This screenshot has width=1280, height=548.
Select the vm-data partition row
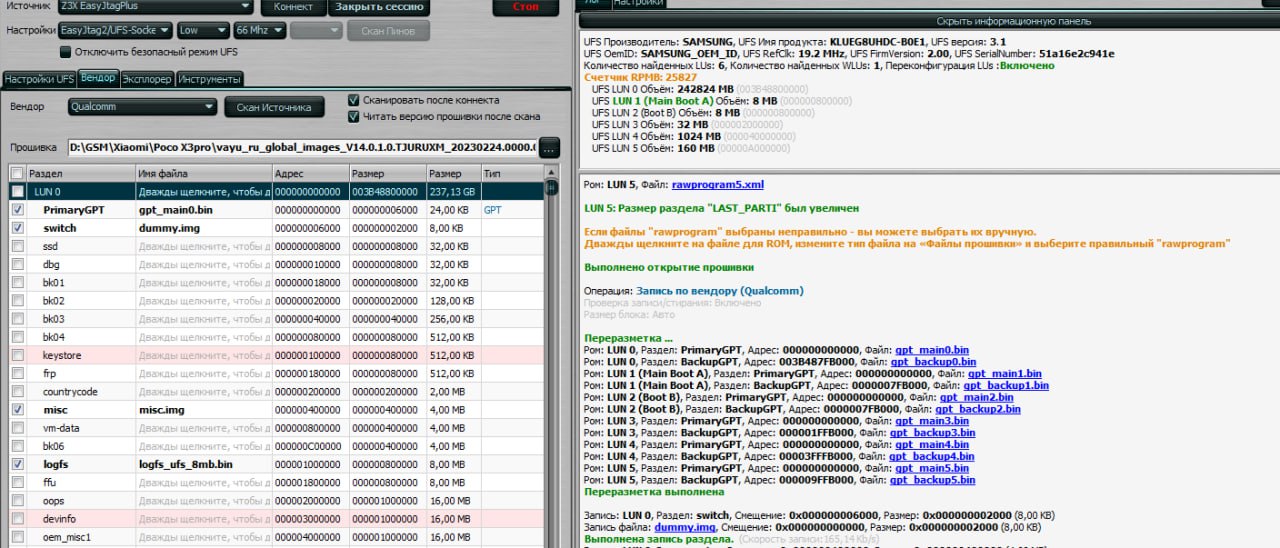276,428
